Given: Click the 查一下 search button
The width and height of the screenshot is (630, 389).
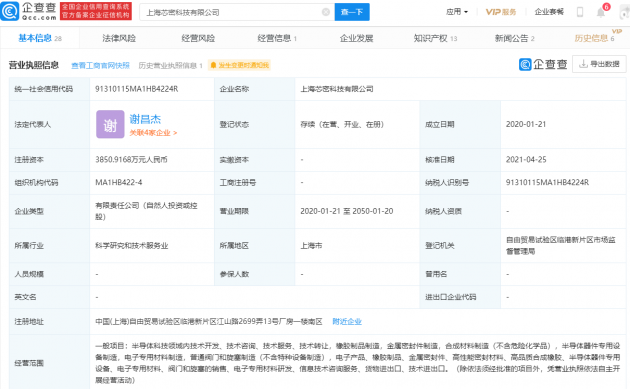Looking at the screenshot, I should tap(352, 12).
